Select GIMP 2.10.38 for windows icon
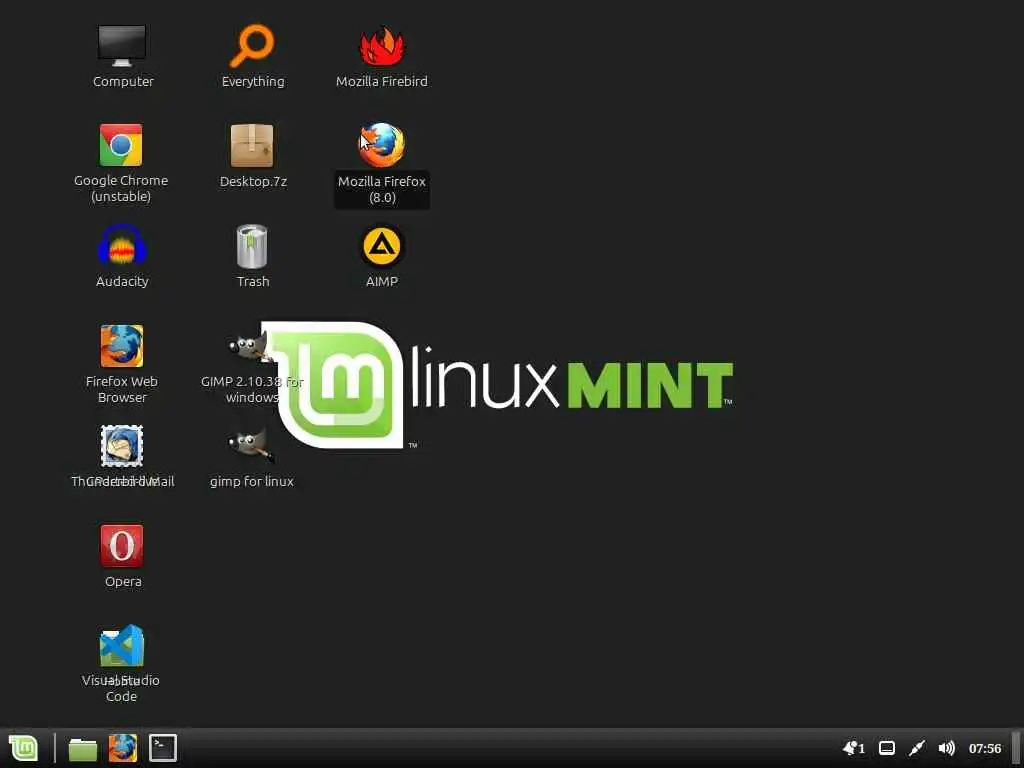This screenshot has width=1024, height=768. (248, 345)
